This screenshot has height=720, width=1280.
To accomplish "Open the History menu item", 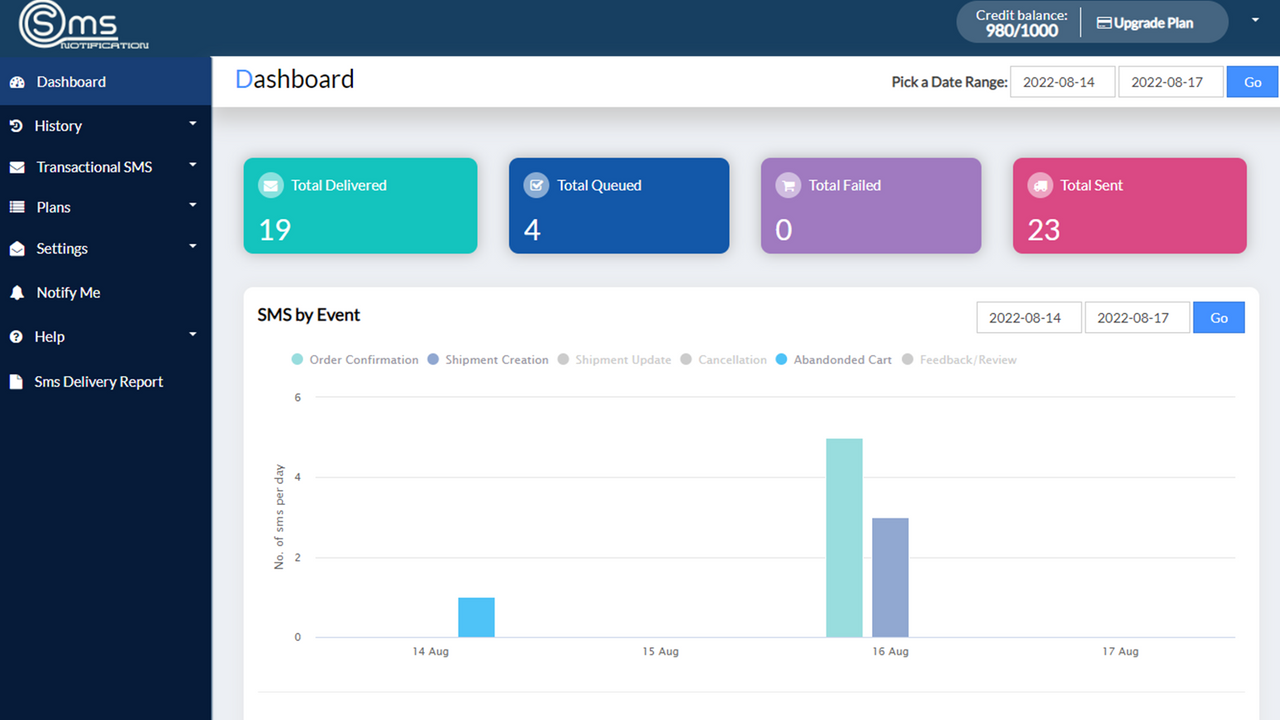I will click(x=106, y=126).
